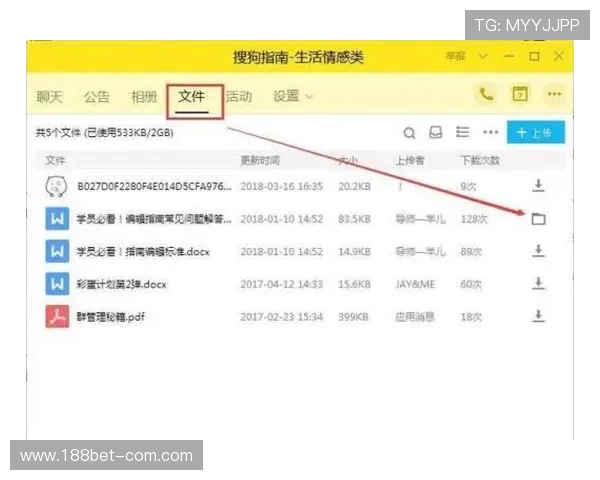Click size value 399KB
Viewport: 600px width, 480px height.
pos(353,317)
